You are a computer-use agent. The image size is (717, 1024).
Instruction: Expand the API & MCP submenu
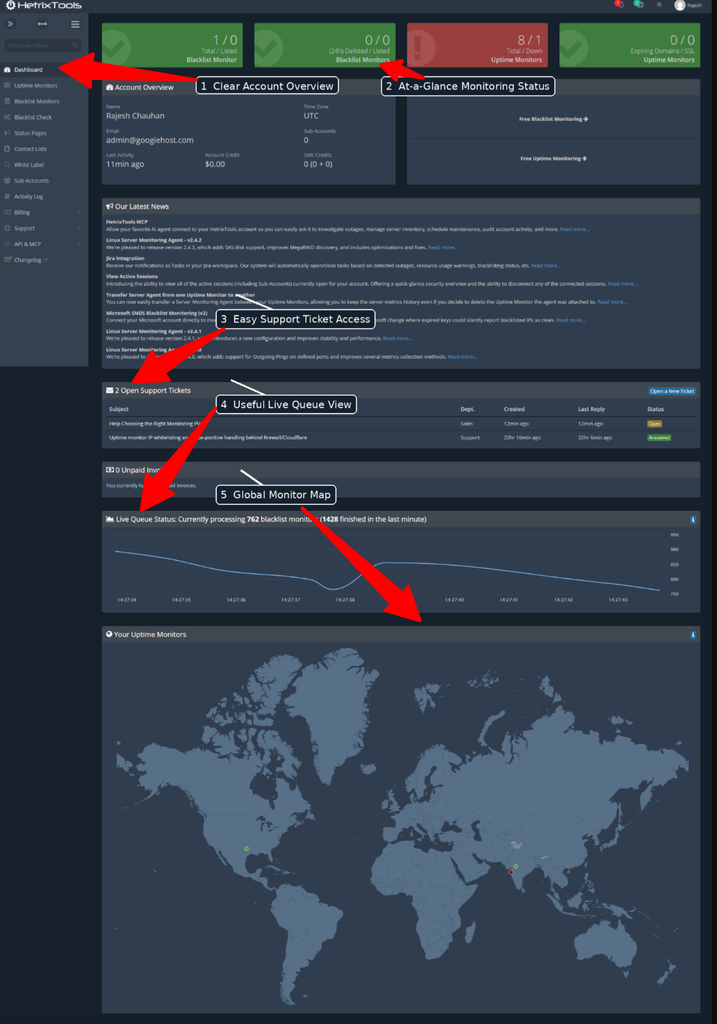click(44, 244)
